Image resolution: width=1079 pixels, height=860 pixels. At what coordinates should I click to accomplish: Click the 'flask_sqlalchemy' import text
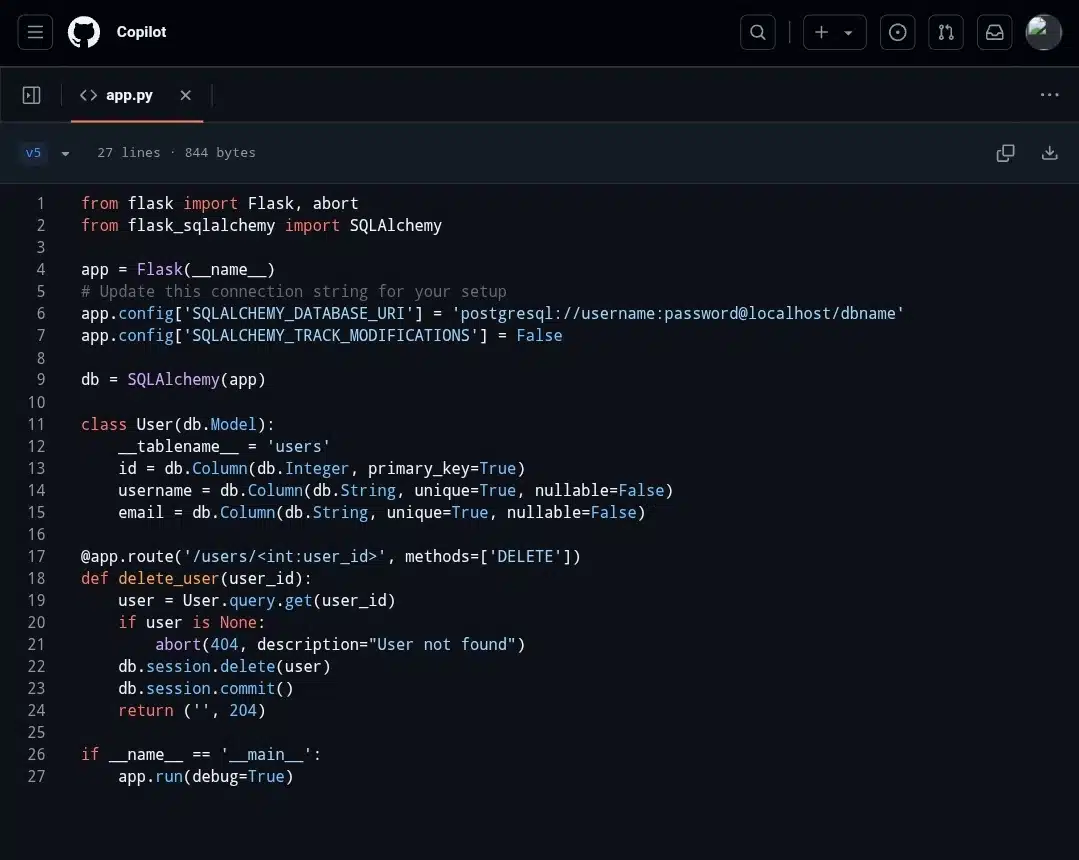[x=201, y=226]
